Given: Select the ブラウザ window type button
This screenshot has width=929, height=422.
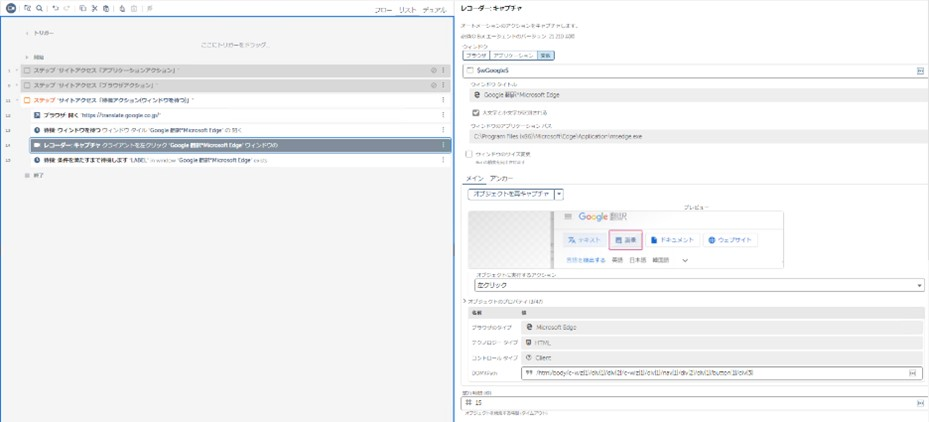Looking at the screenshot, I should [475, 56].
